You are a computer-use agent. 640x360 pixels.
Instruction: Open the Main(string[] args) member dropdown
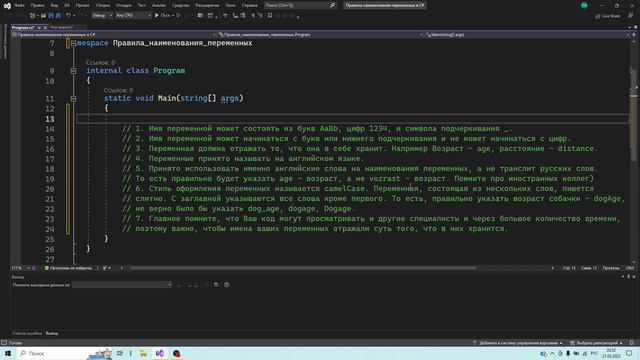[x=527, y=35]
